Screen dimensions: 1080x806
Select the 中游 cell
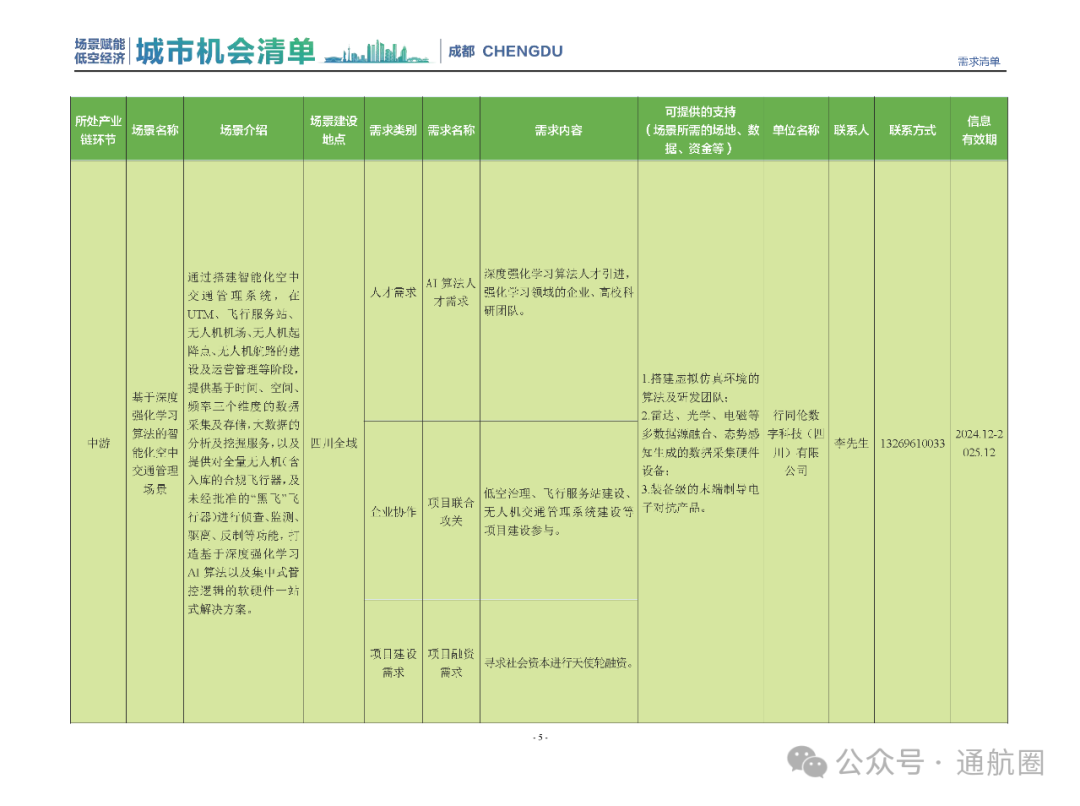(x=98, y=443)
